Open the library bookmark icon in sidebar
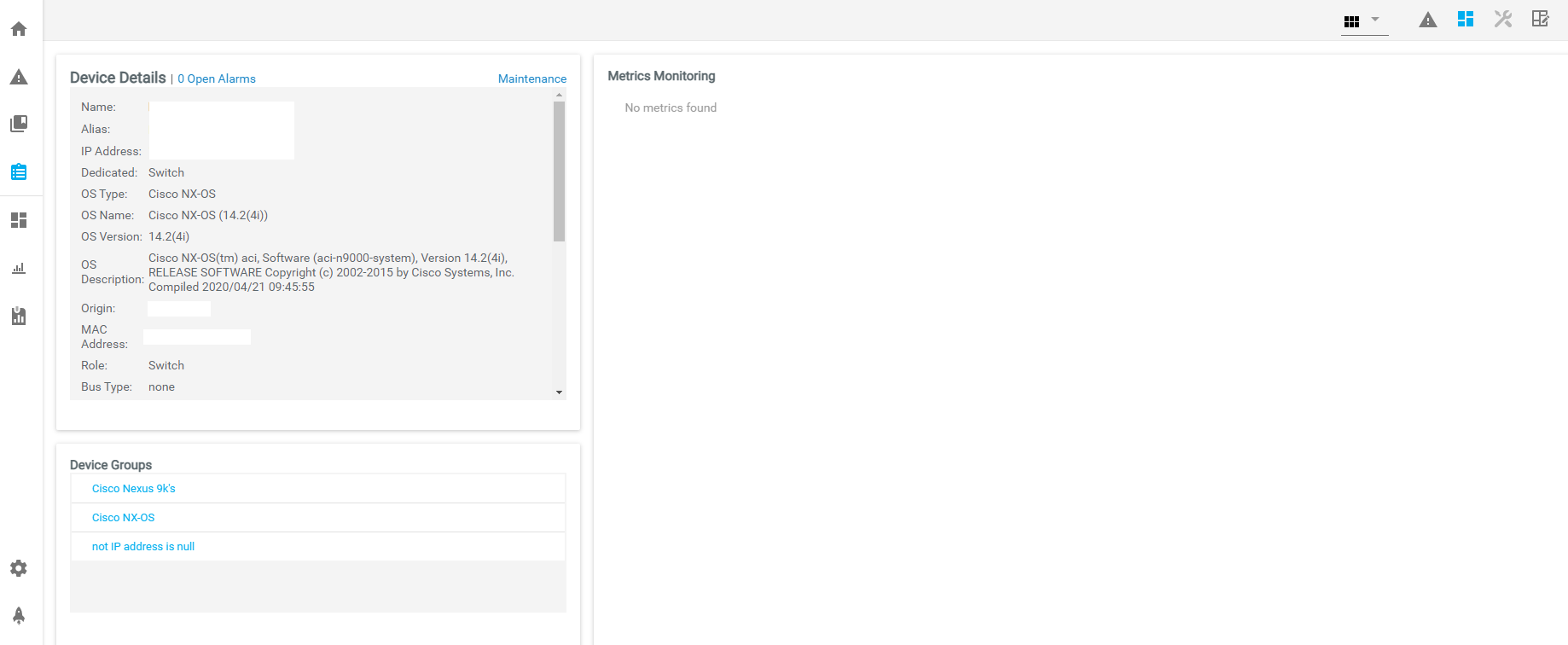The height and width of the screenshot is (645, 1568). pyautogui.click(x=19, y=124)
